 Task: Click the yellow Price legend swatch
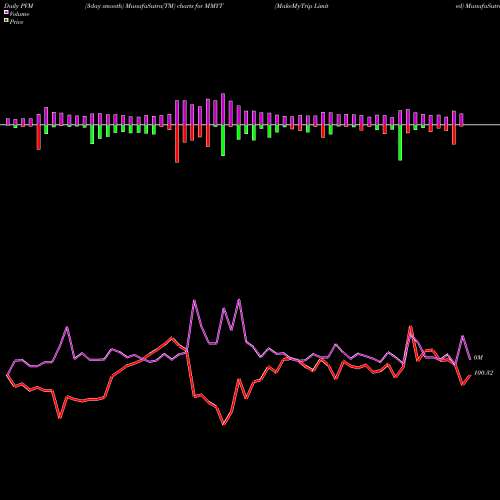click(6, 20)
